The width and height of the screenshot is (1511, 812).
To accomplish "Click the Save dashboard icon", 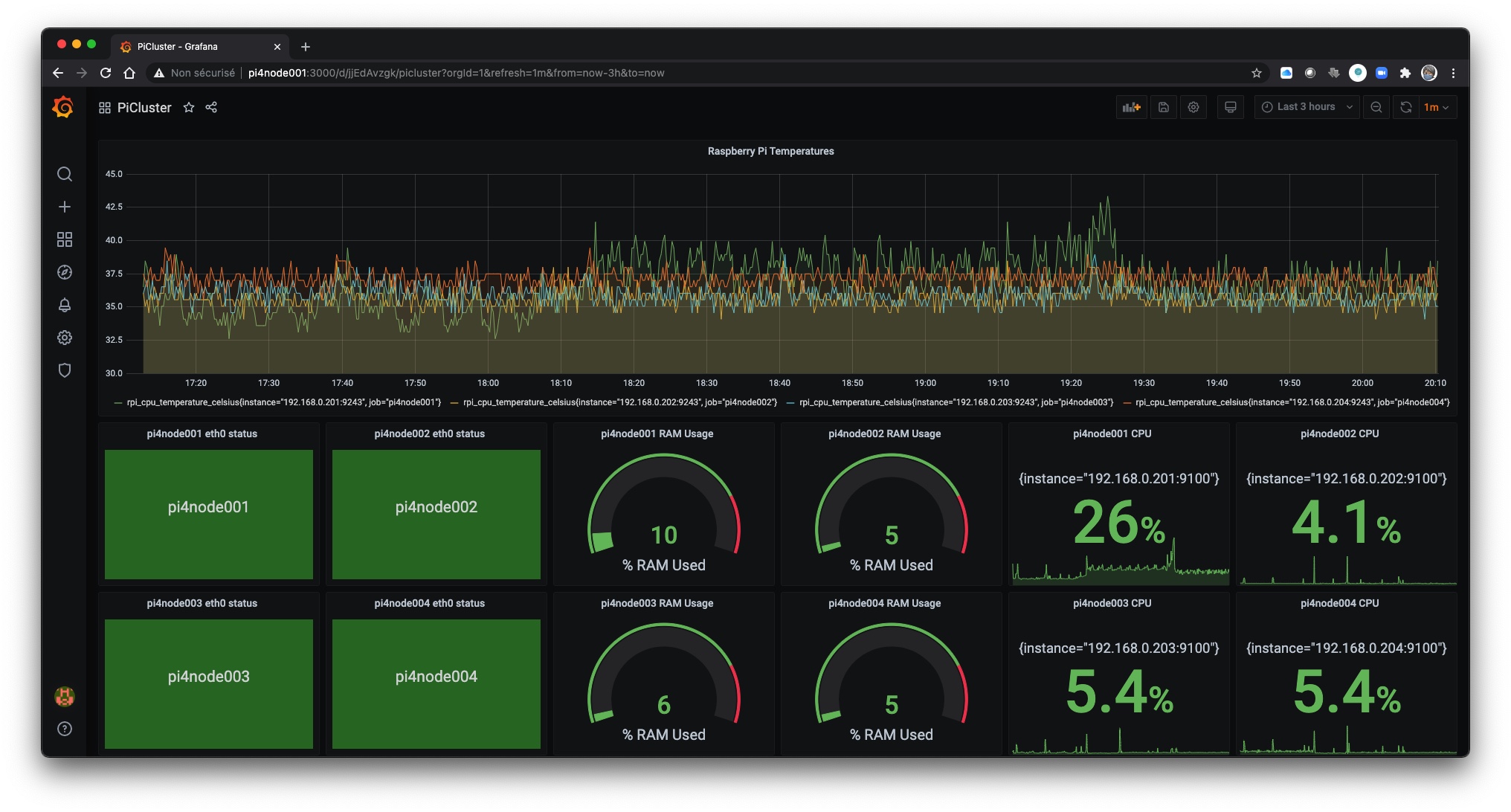I will click(1164, 107).
